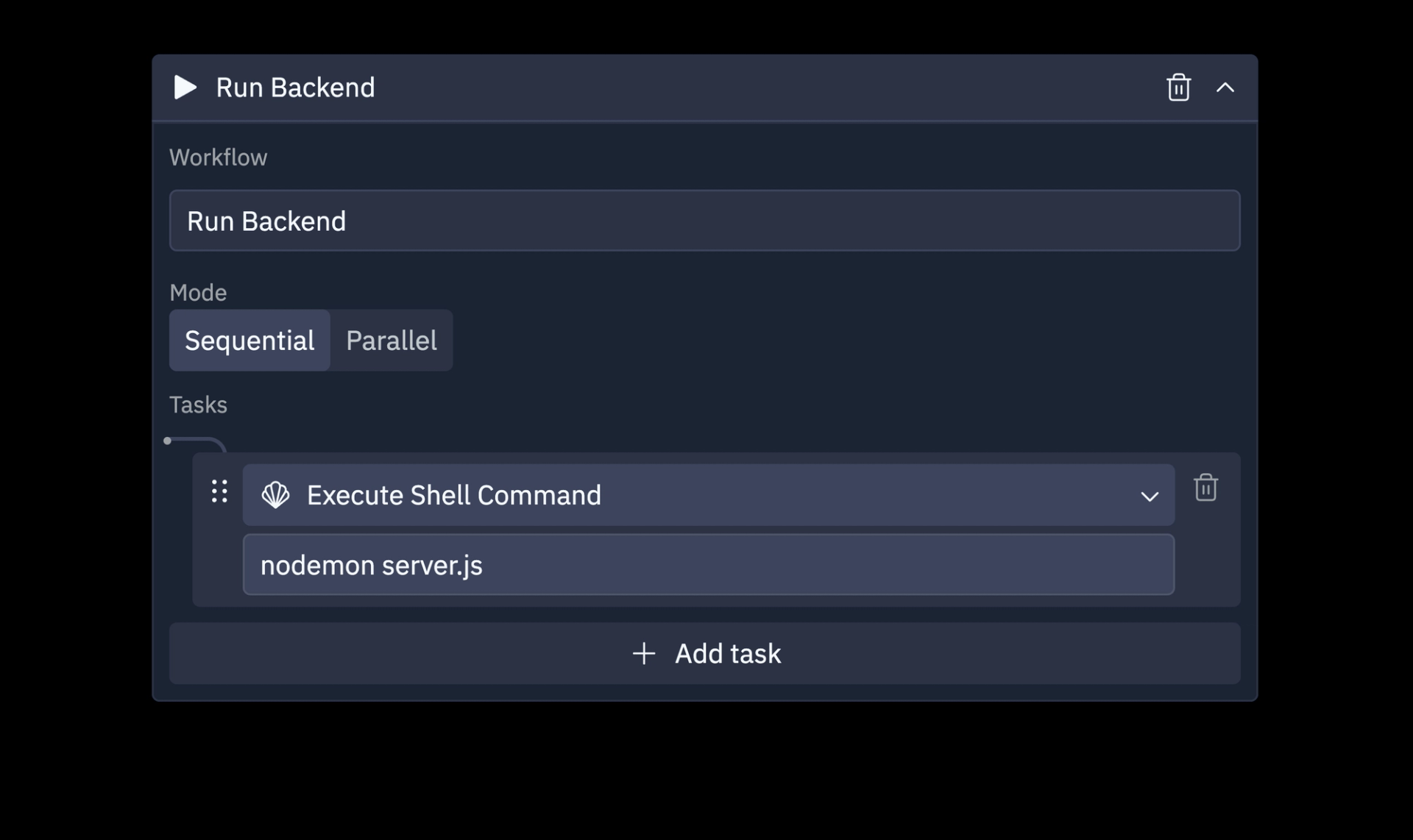Click the play triangle beside Run Backend
This screenshot has width=1413, height=840.
coord(184,88)
